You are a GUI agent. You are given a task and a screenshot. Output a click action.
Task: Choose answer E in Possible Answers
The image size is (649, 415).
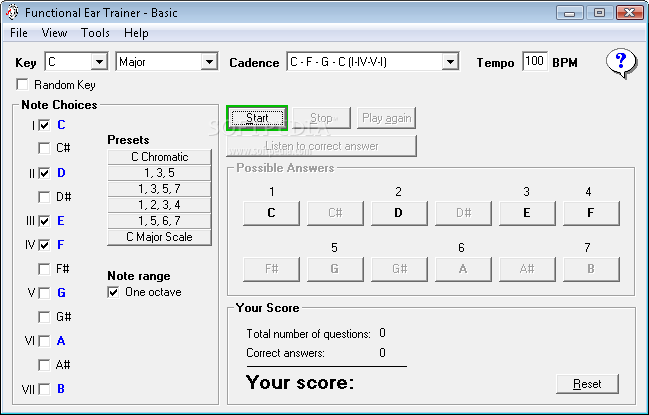pyautogui.click(x=527, y=213)
